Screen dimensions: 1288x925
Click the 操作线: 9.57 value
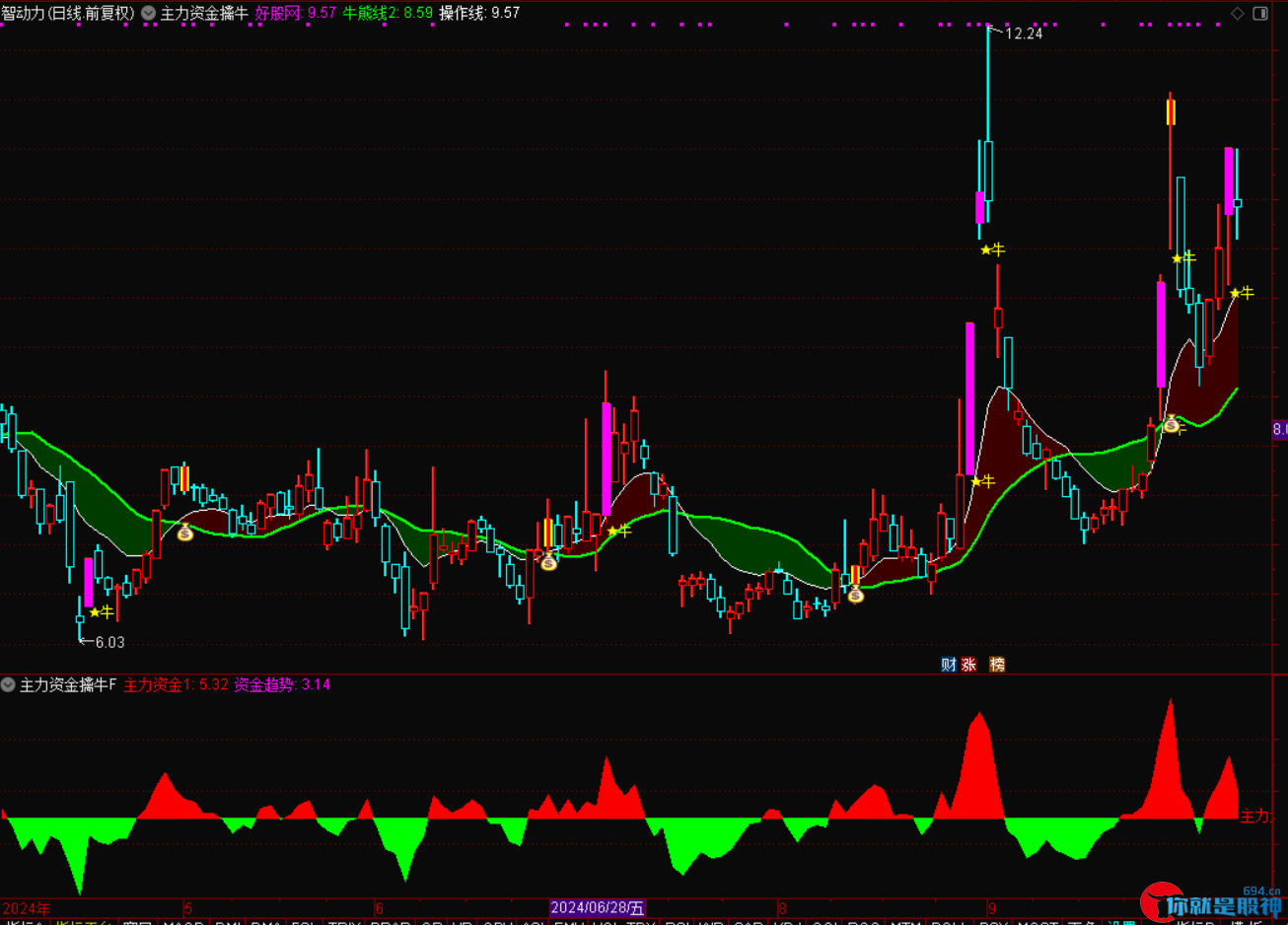(479, 13)
